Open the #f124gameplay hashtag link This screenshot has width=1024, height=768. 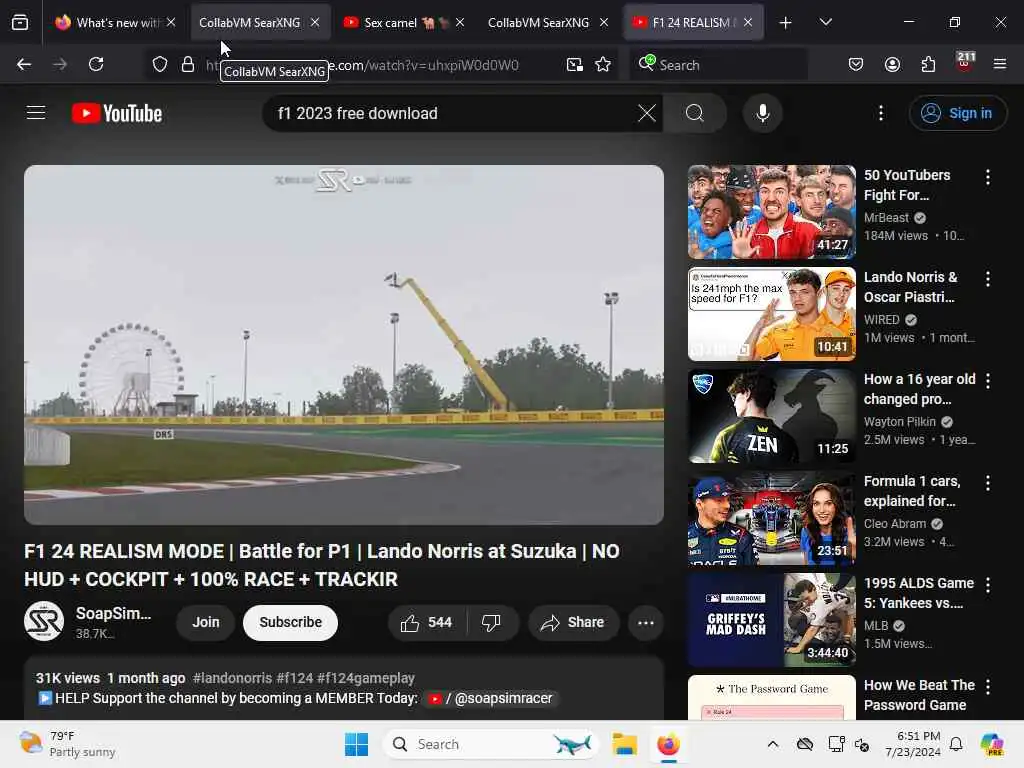(366, 678)
